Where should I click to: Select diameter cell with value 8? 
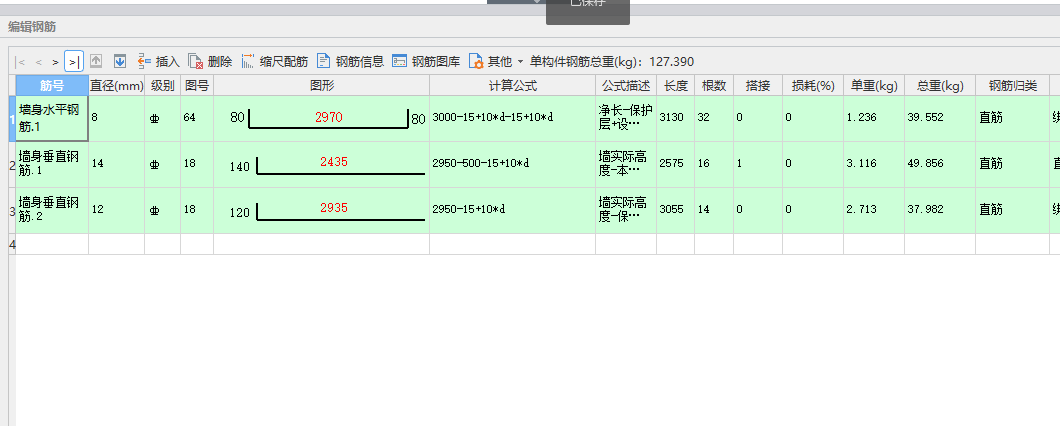point(116,118)
